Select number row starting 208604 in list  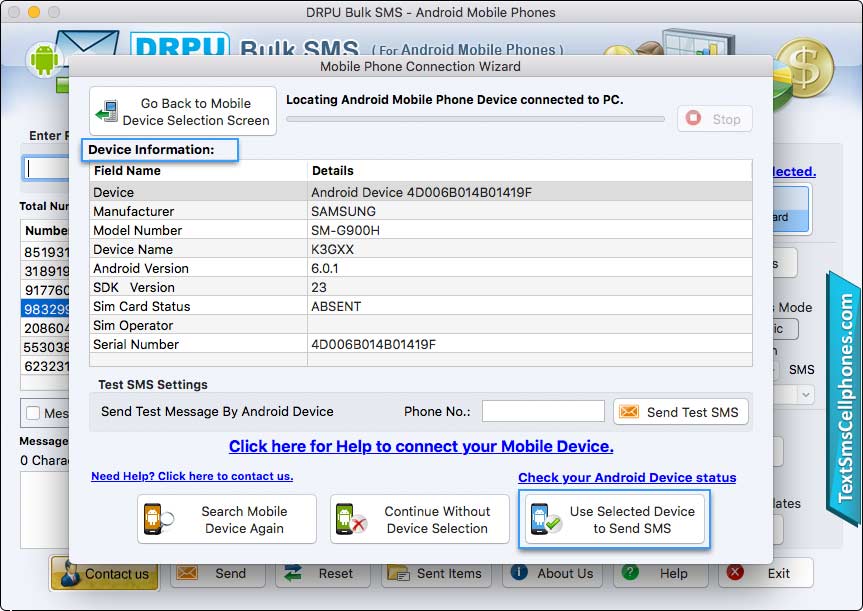[45, 328]
